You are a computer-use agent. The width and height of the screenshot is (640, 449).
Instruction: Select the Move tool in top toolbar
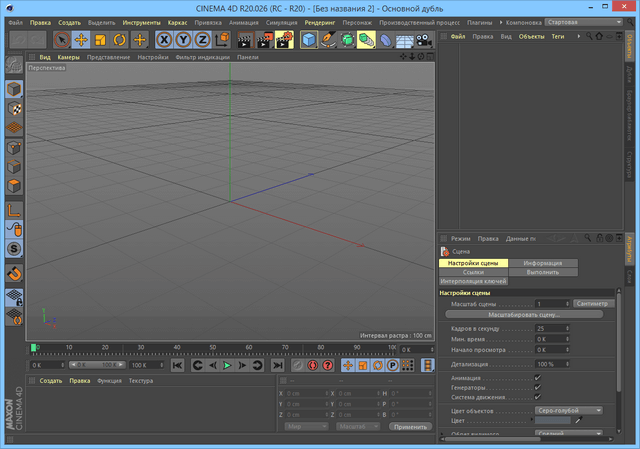click(81, 40)
